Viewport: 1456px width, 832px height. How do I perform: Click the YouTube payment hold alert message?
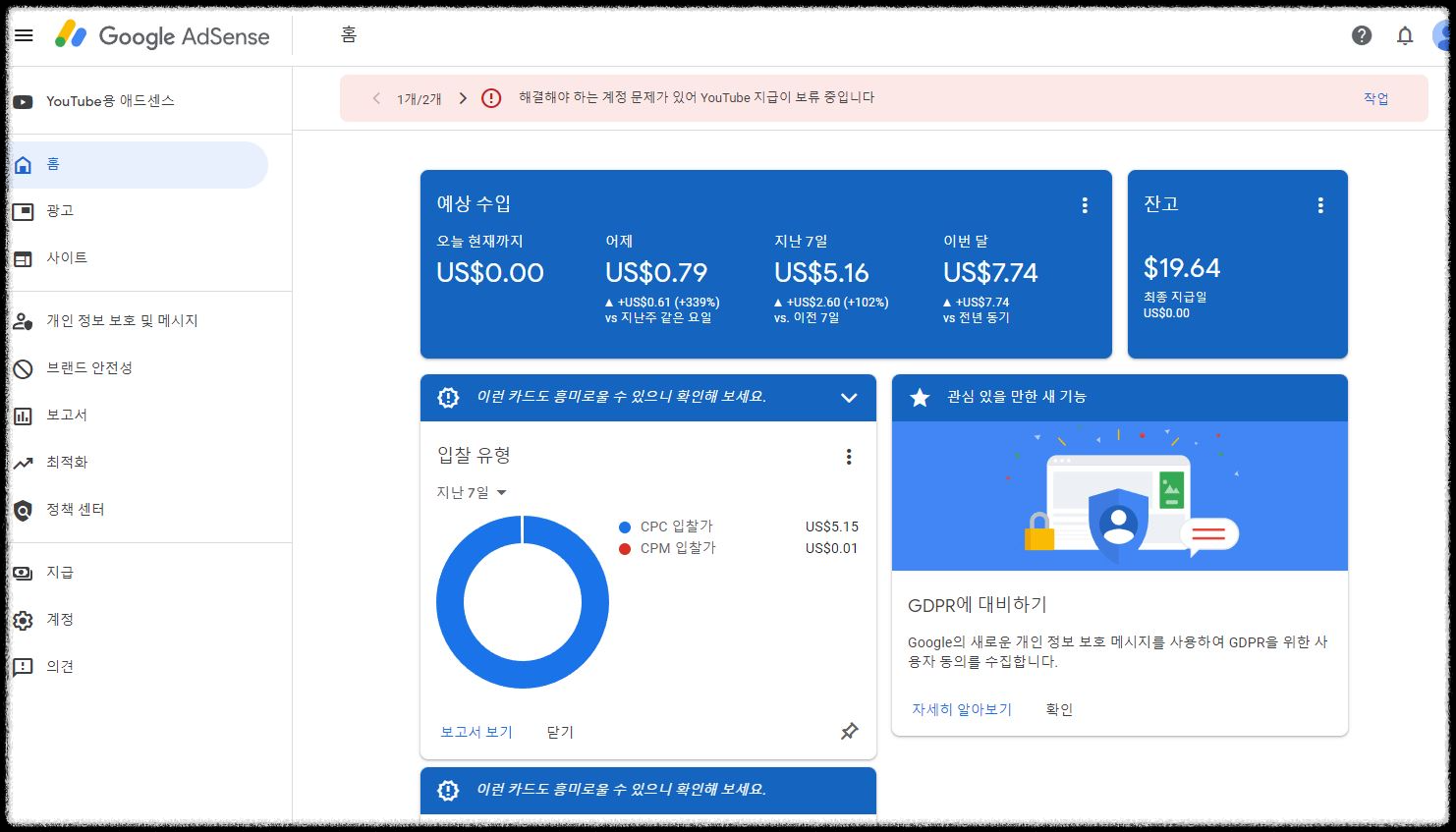coord(697,97)
